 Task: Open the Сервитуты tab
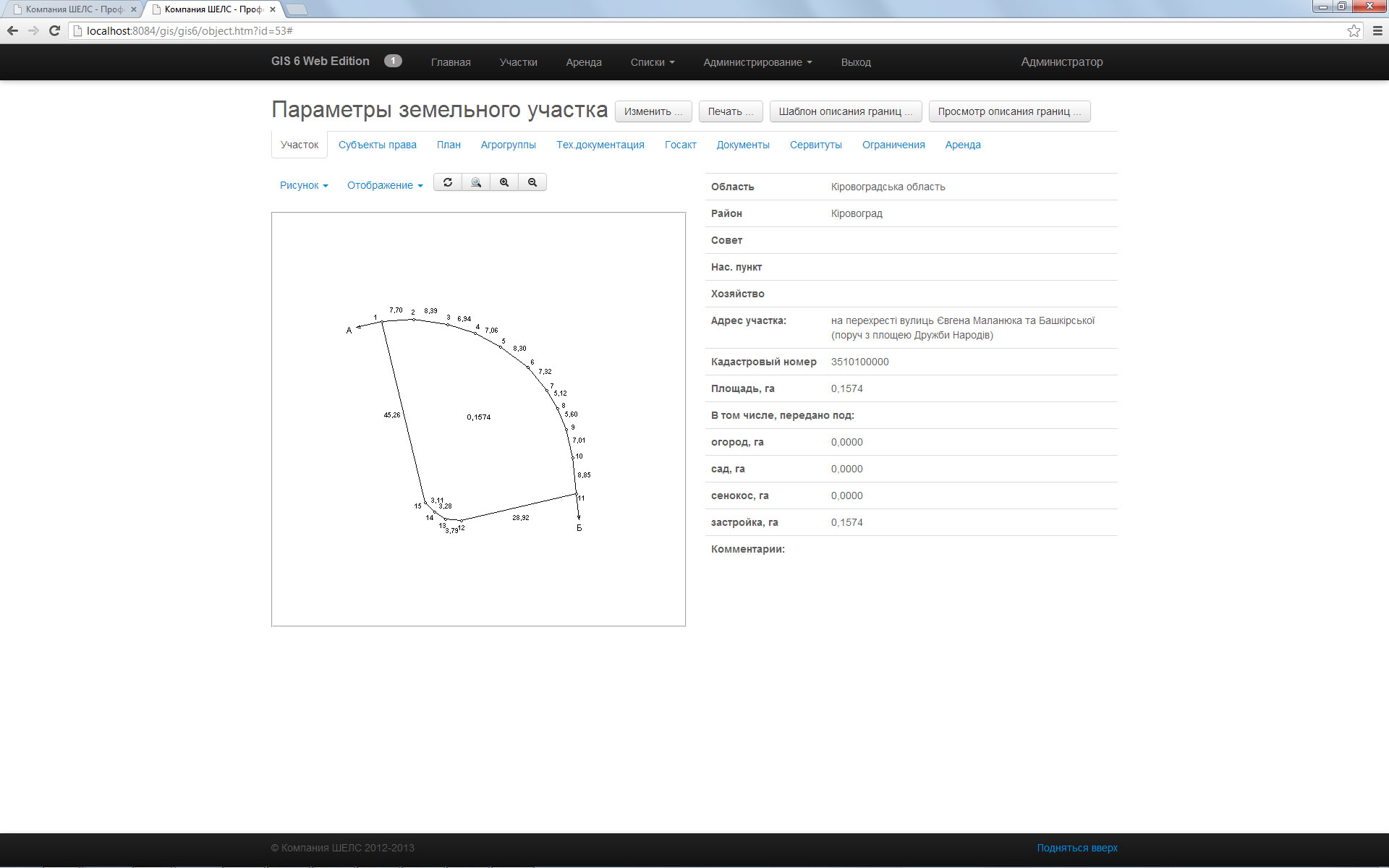tap(815, 145)
